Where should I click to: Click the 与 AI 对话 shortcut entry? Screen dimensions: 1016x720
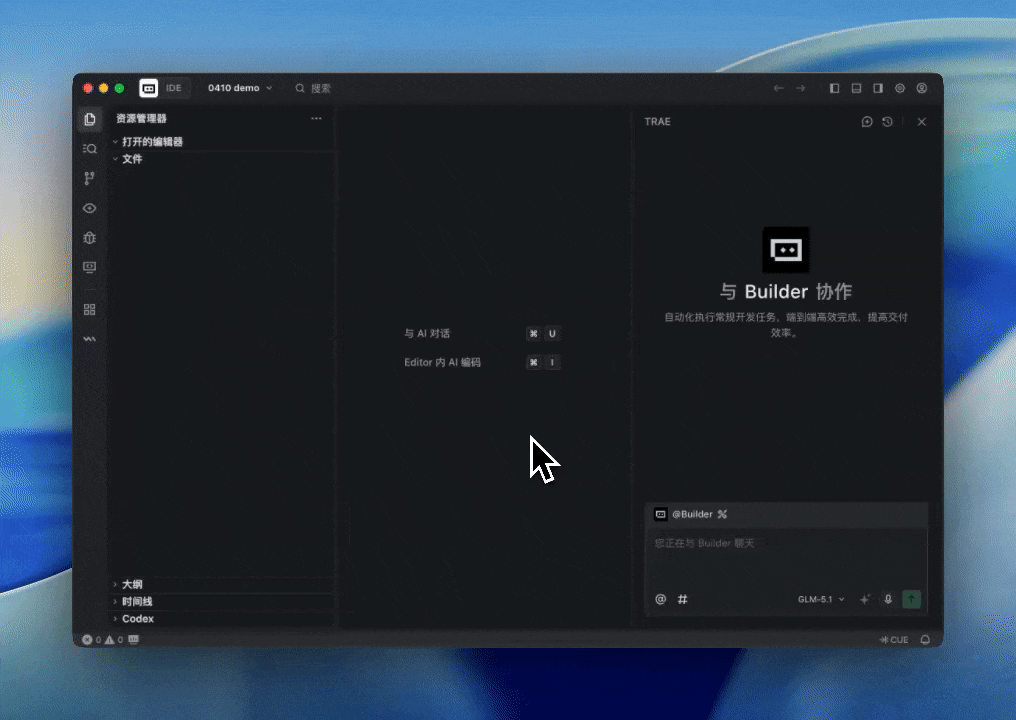[482, 334]
